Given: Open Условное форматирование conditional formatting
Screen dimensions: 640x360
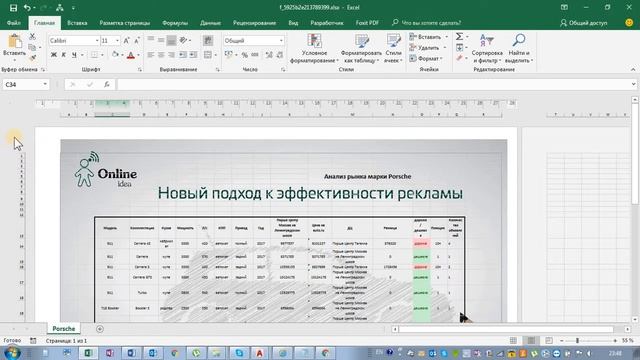Looking at the screenshot, I should [314, 49].
